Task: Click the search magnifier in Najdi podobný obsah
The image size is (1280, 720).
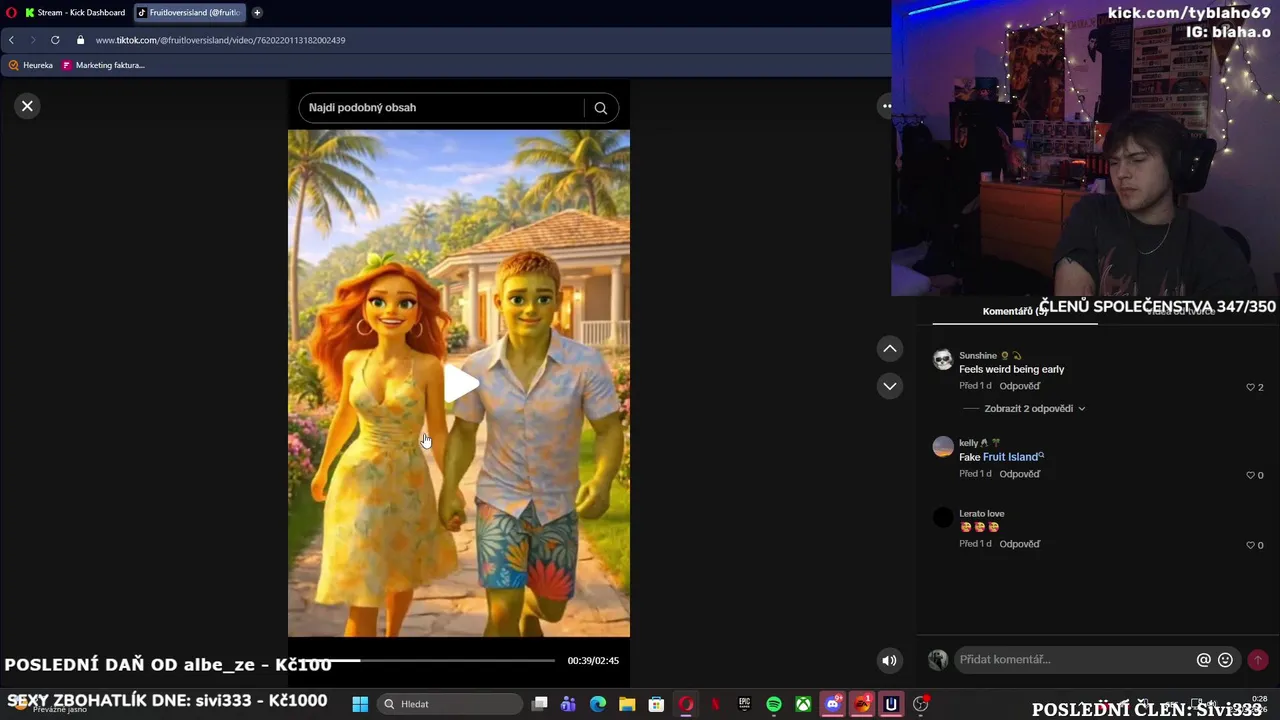Action: coord(600,108)
